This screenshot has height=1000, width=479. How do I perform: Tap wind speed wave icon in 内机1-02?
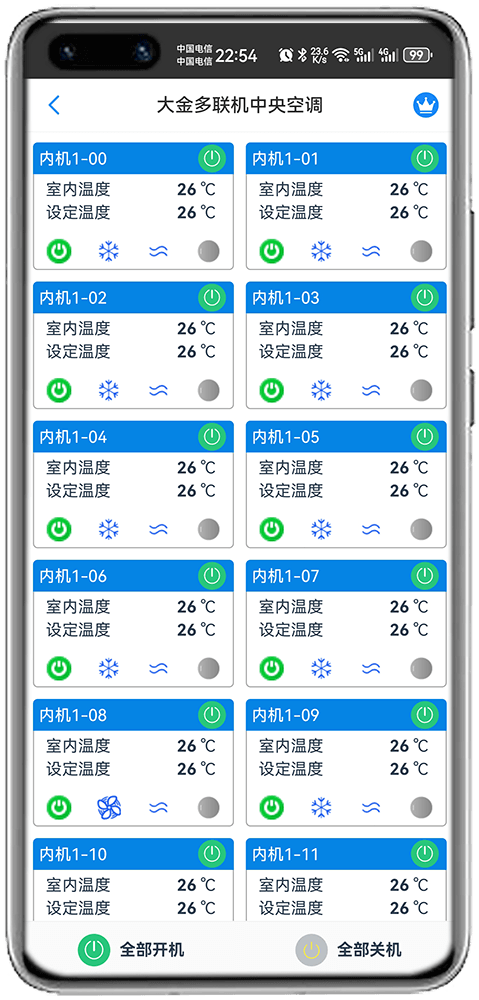coord(159,390)
